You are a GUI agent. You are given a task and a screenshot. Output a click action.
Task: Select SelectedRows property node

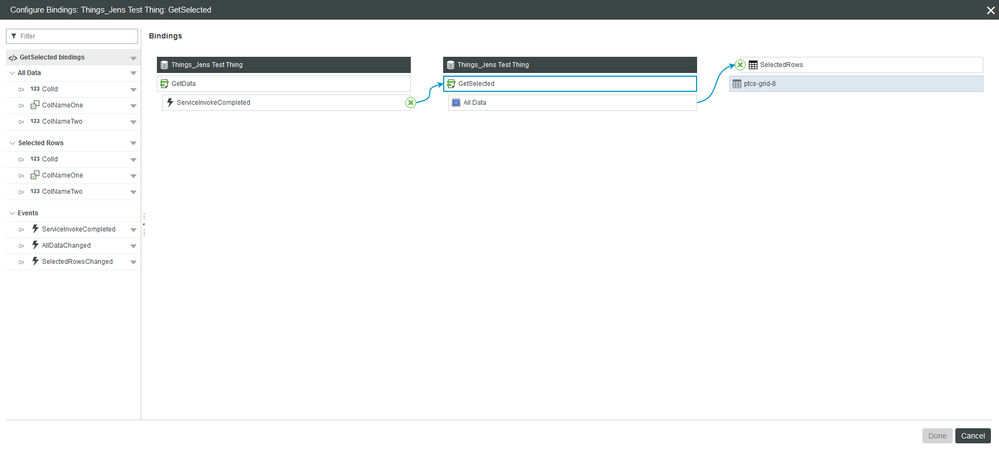click(856, 65)
